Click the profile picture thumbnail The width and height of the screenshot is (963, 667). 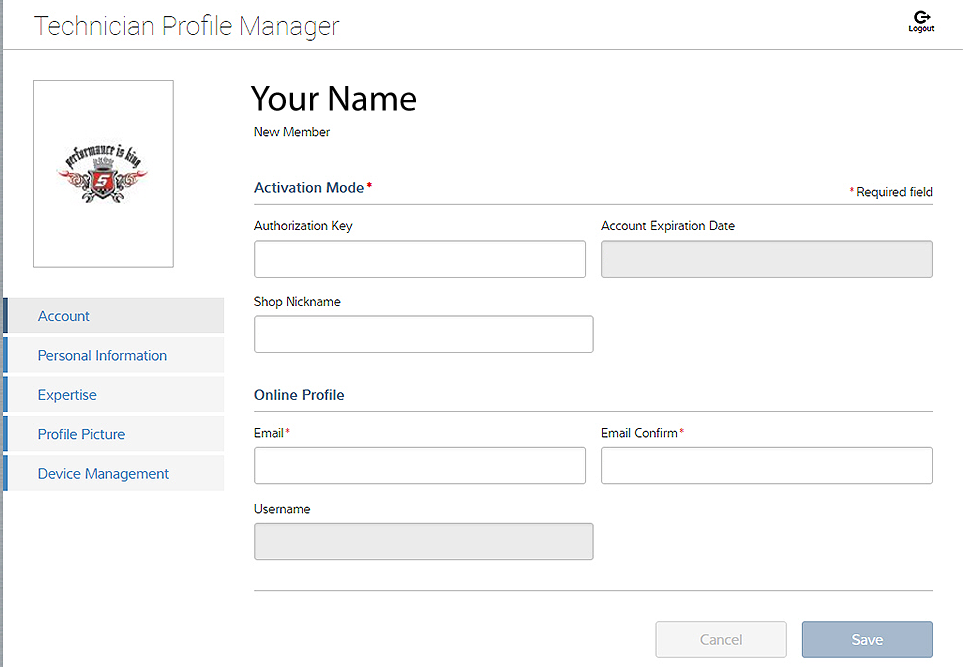[x=103, y=174]
